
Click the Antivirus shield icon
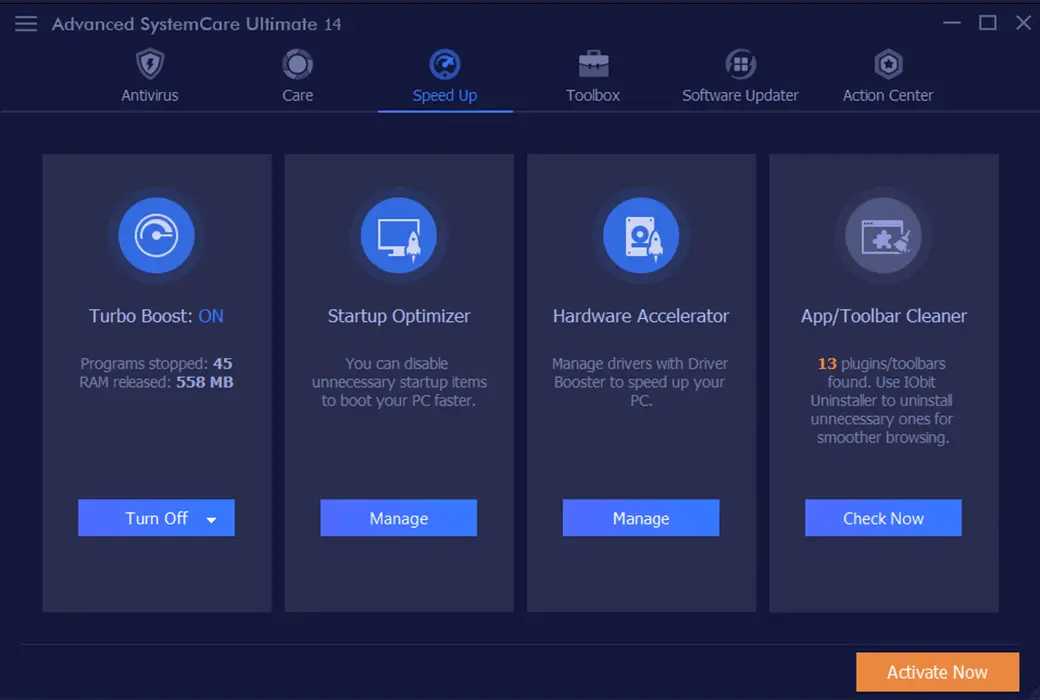pos(150,64)
